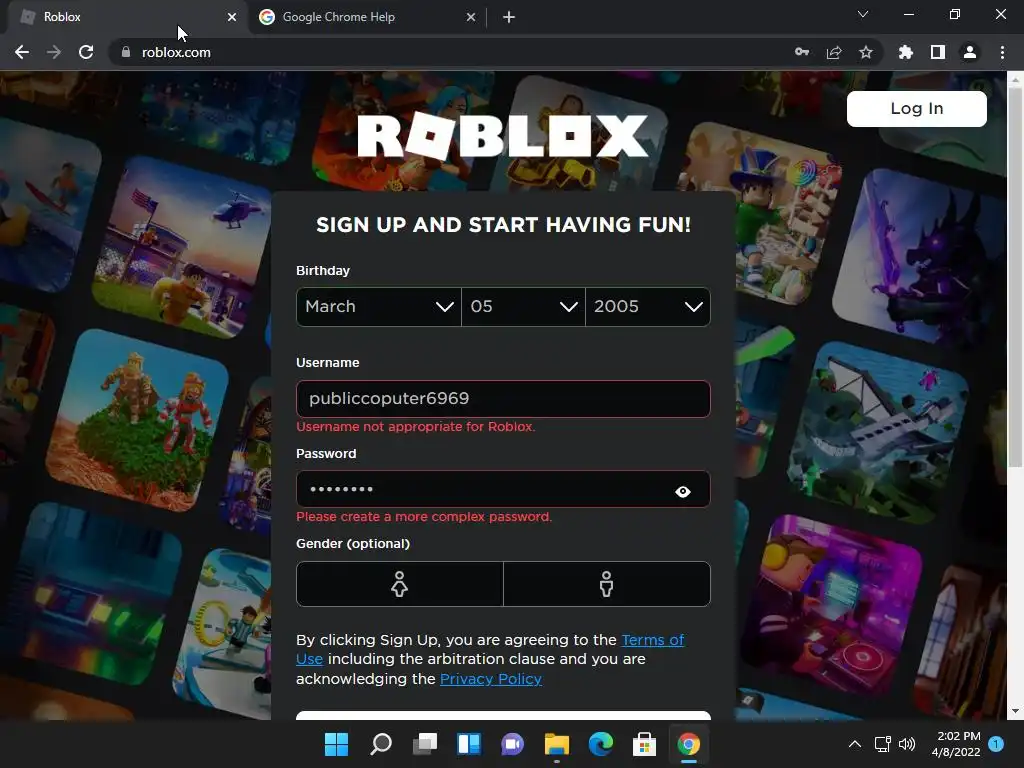Screen dimensions: 1024x768
Task: Open the Chrome extensions puzzle icon
Action: click(906, 52)
